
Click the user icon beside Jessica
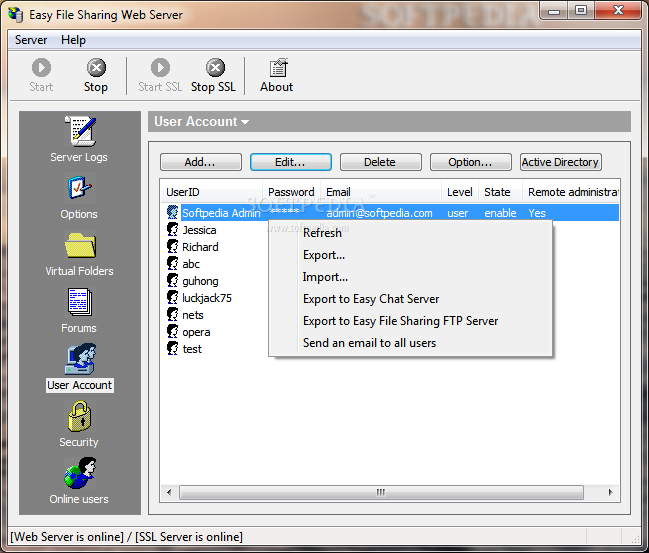click(173, 229)
